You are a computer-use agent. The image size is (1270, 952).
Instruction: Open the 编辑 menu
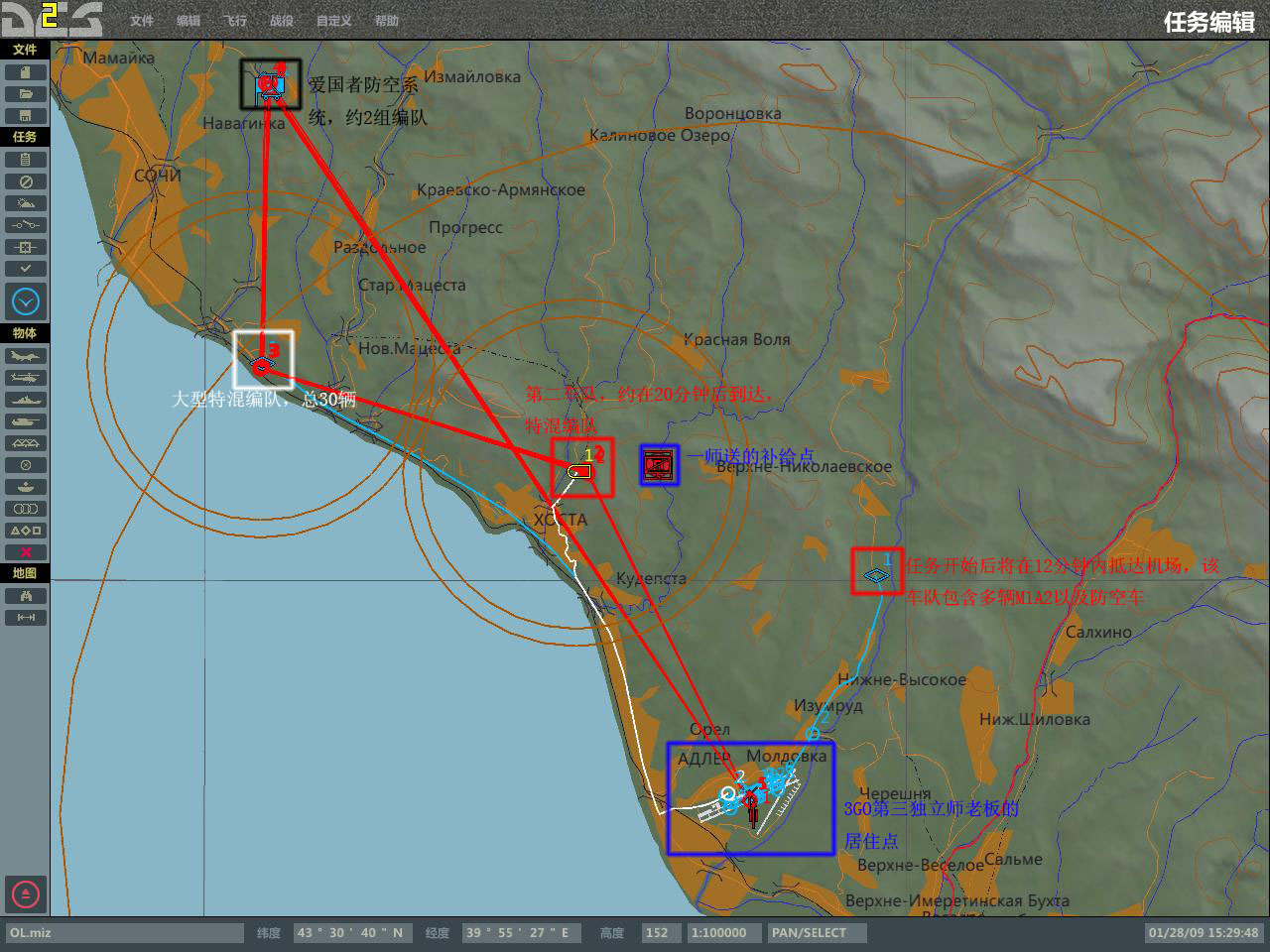tap(189, 21)
